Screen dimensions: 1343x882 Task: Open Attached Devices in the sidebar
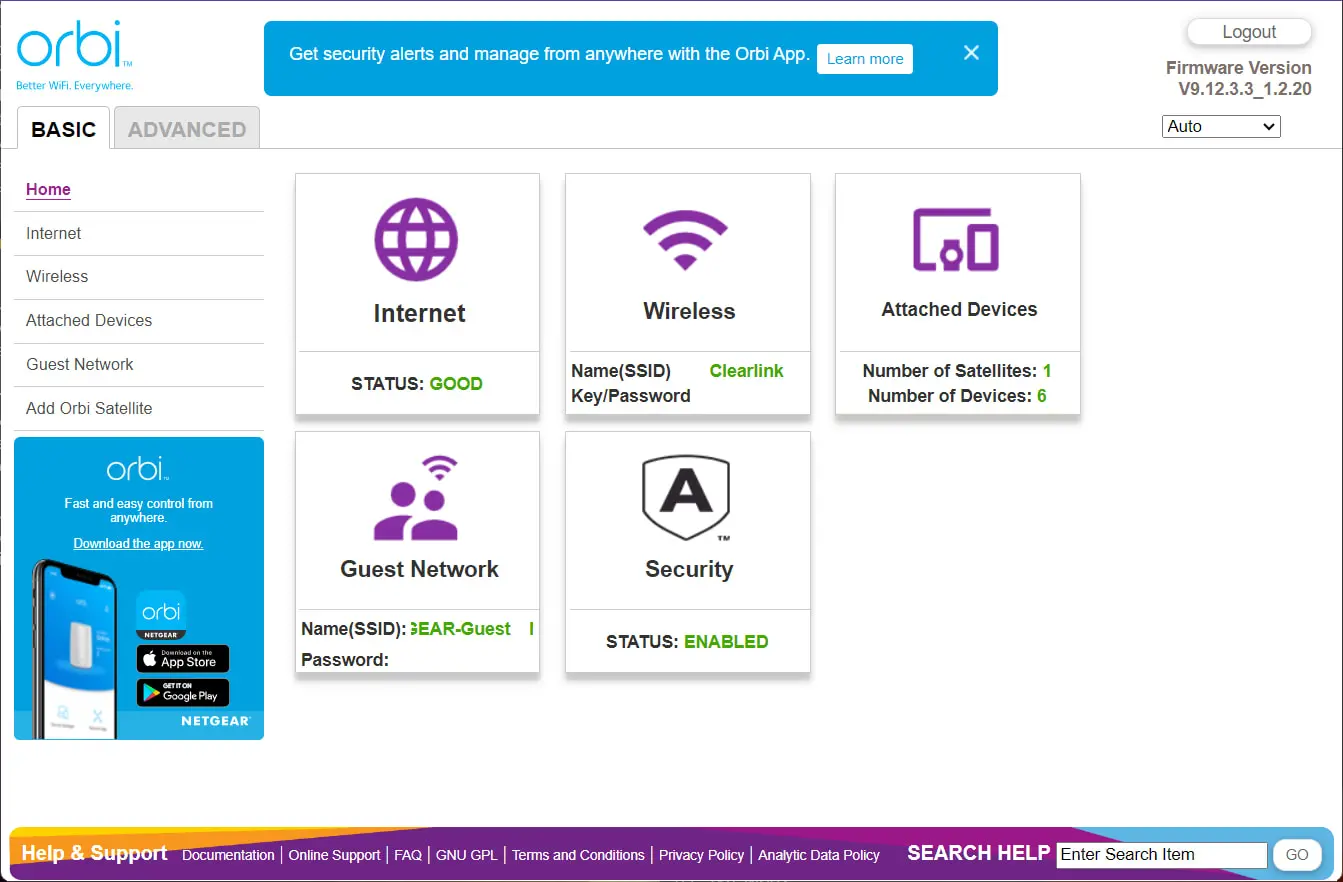coord(89,320)
